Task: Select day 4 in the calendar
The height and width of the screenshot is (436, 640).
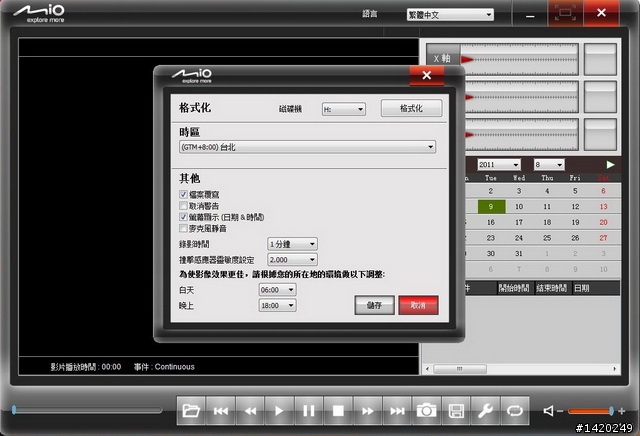Action: point(547,191)
